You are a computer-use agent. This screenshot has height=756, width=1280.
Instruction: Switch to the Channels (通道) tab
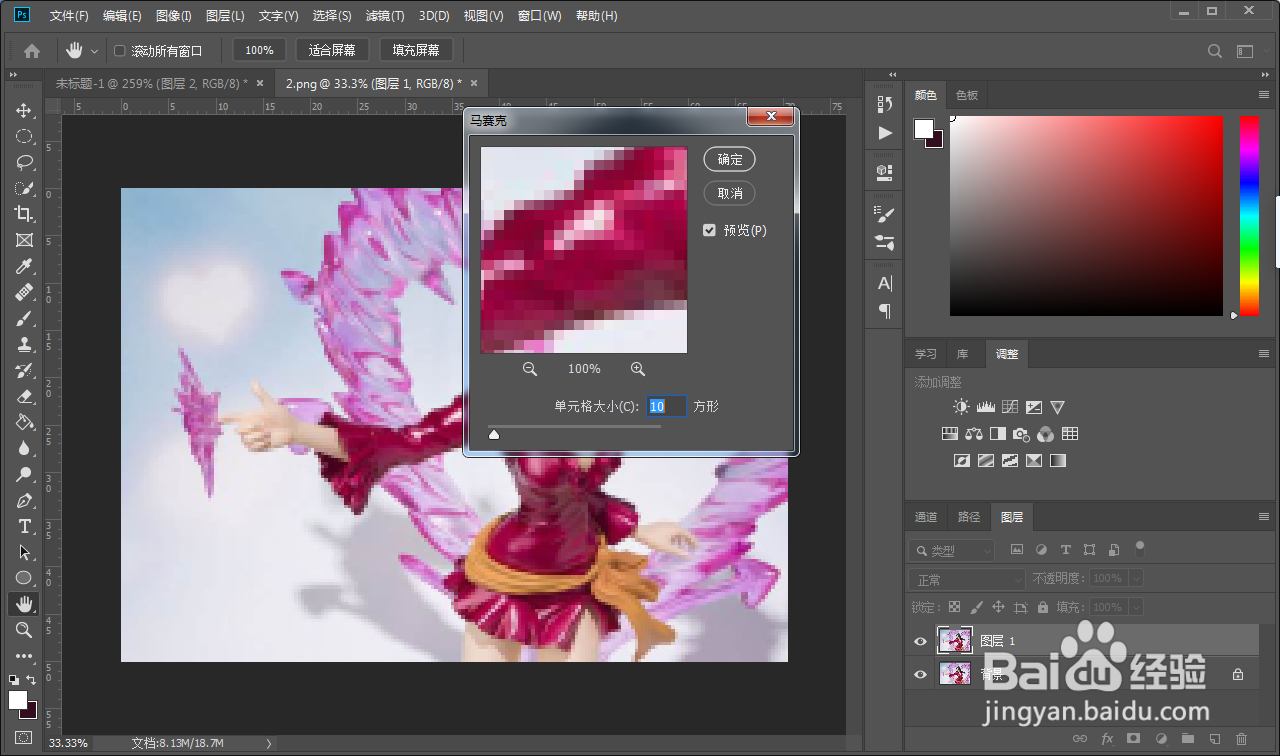tap(926, 517)
